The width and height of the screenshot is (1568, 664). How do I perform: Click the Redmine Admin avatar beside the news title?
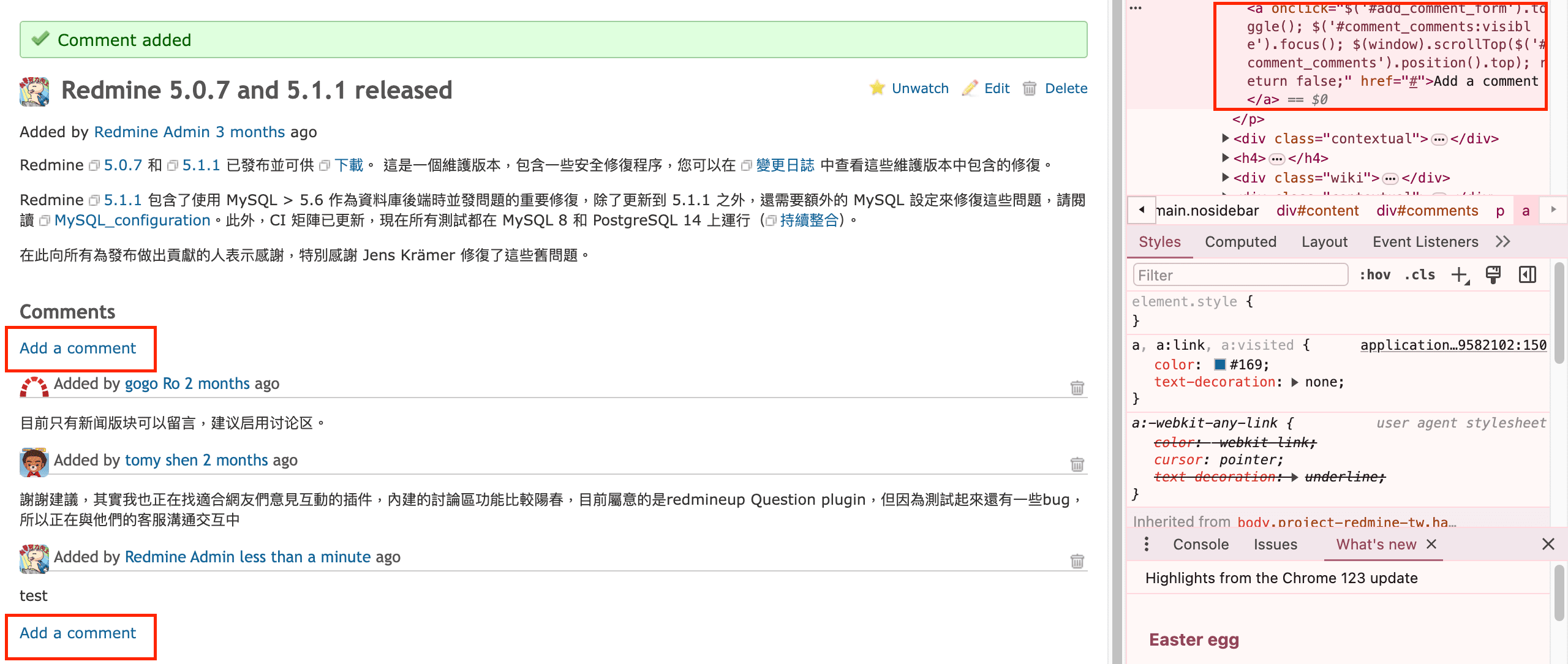pyautogui.click(x=34, y=91)
